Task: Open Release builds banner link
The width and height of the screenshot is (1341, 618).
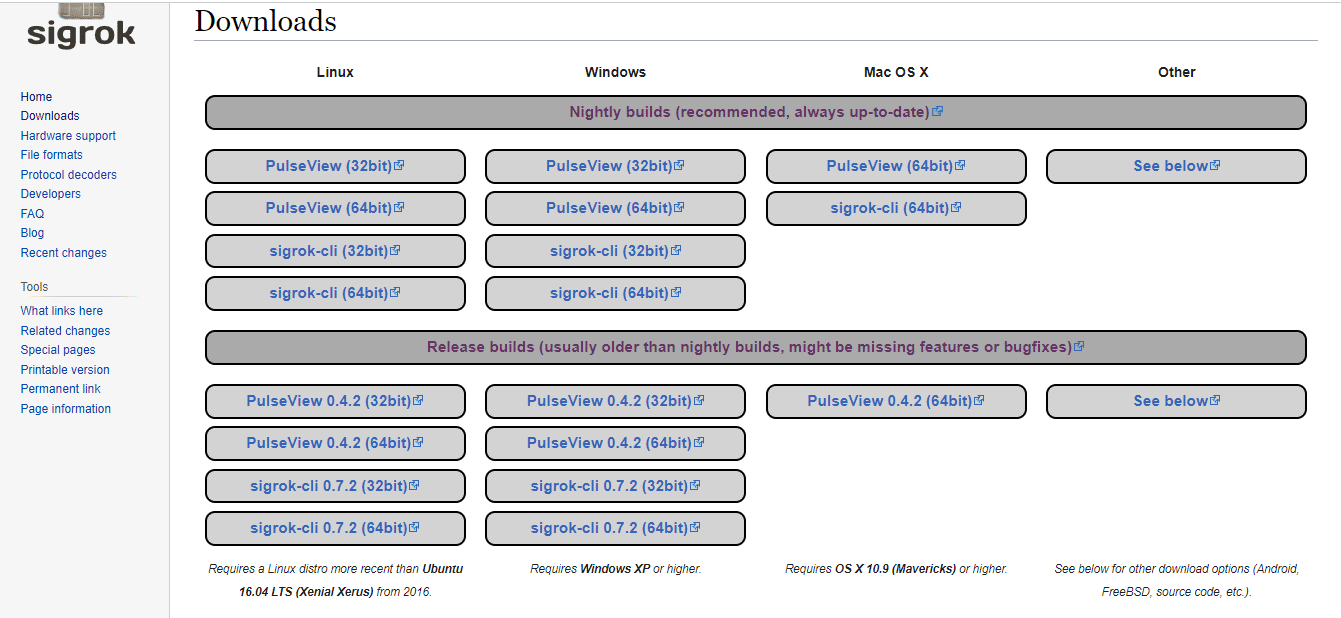Action: click(756, 347)
